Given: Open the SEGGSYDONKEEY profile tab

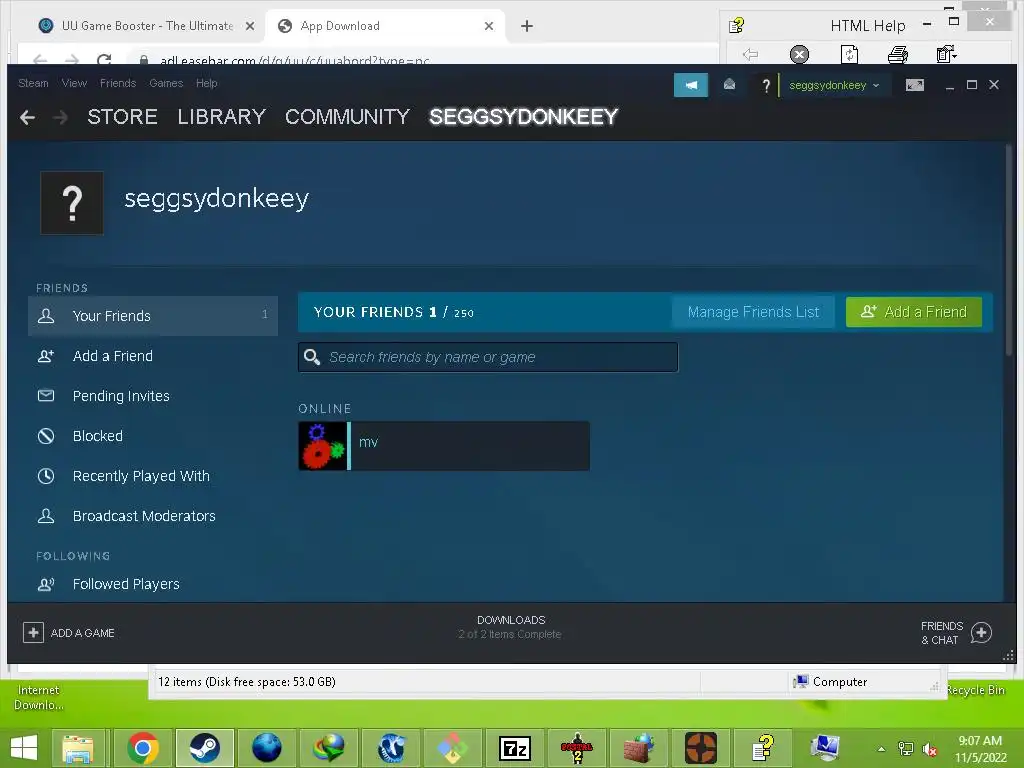Looking at the screenshot, I should pos(523,117).
